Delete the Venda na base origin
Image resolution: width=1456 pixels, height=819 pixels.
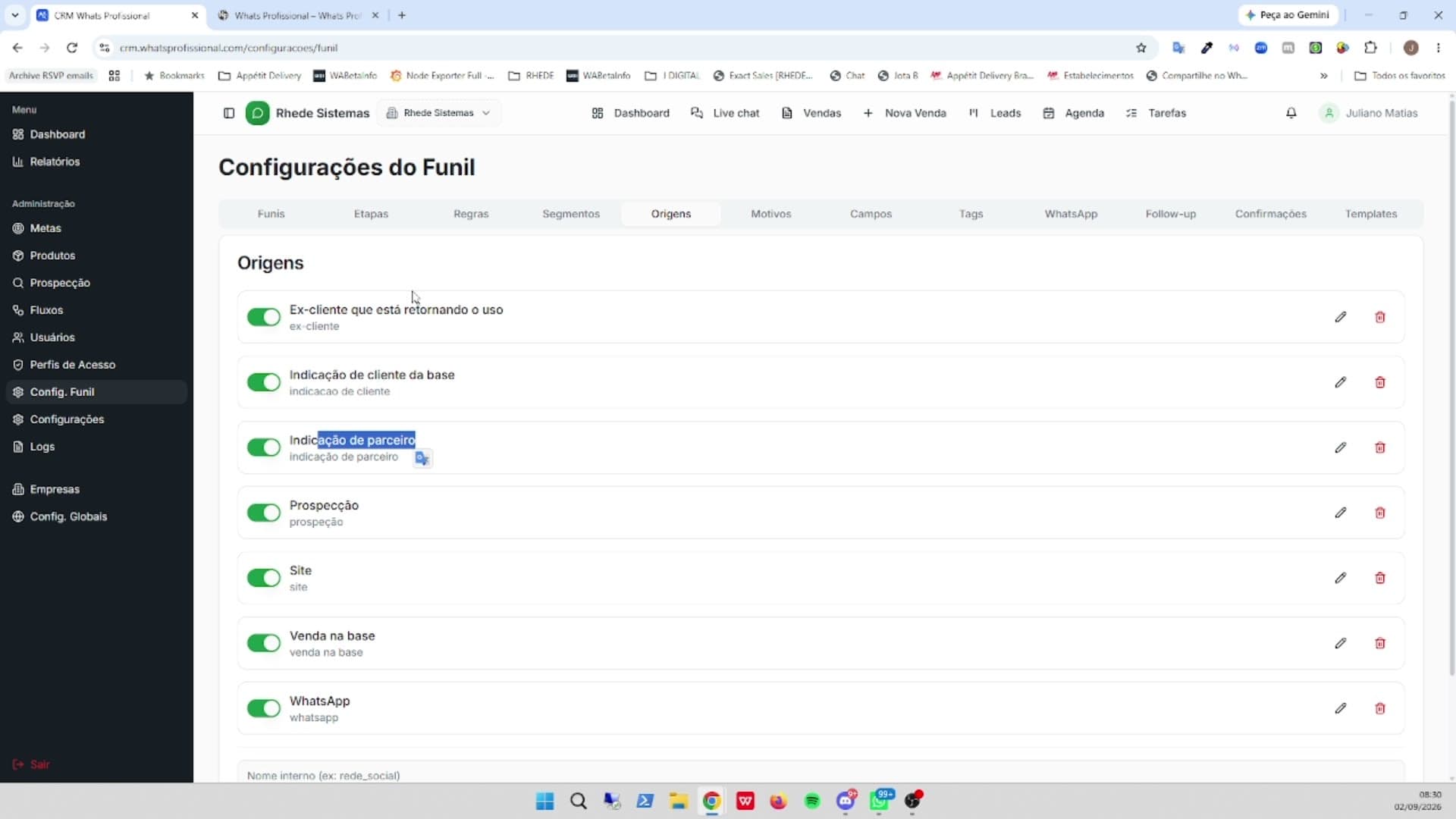point(1380,643)
